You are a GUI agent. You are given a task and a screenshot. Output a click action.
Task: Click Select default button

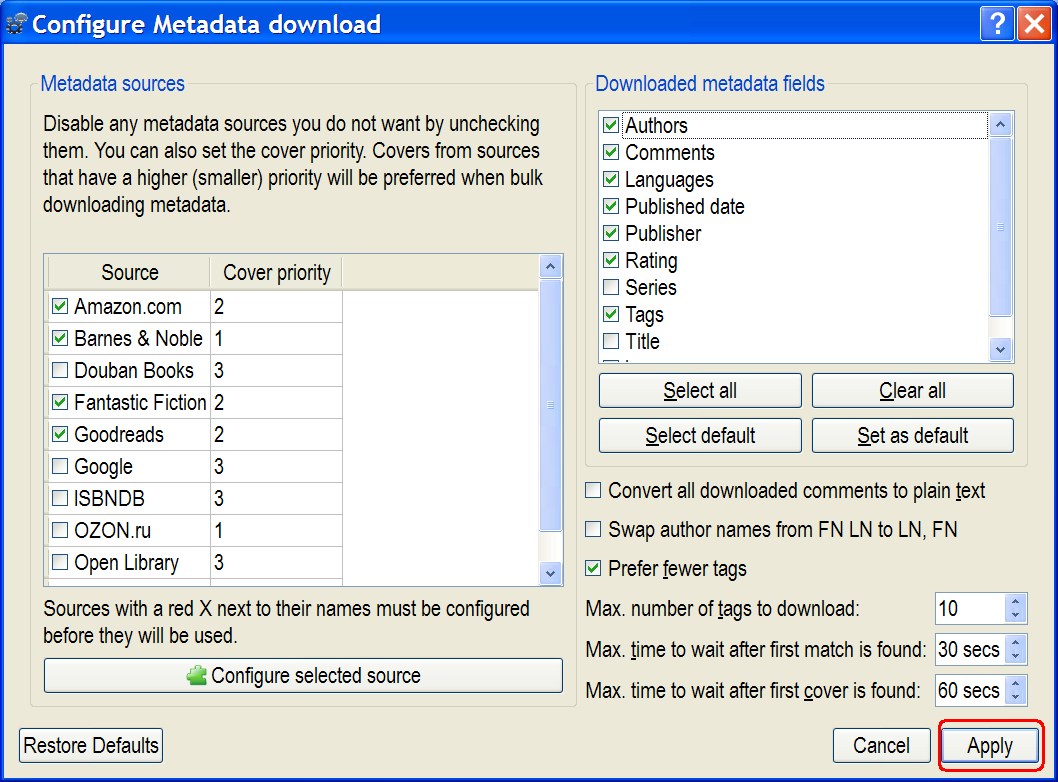click(x=700, y=436)
